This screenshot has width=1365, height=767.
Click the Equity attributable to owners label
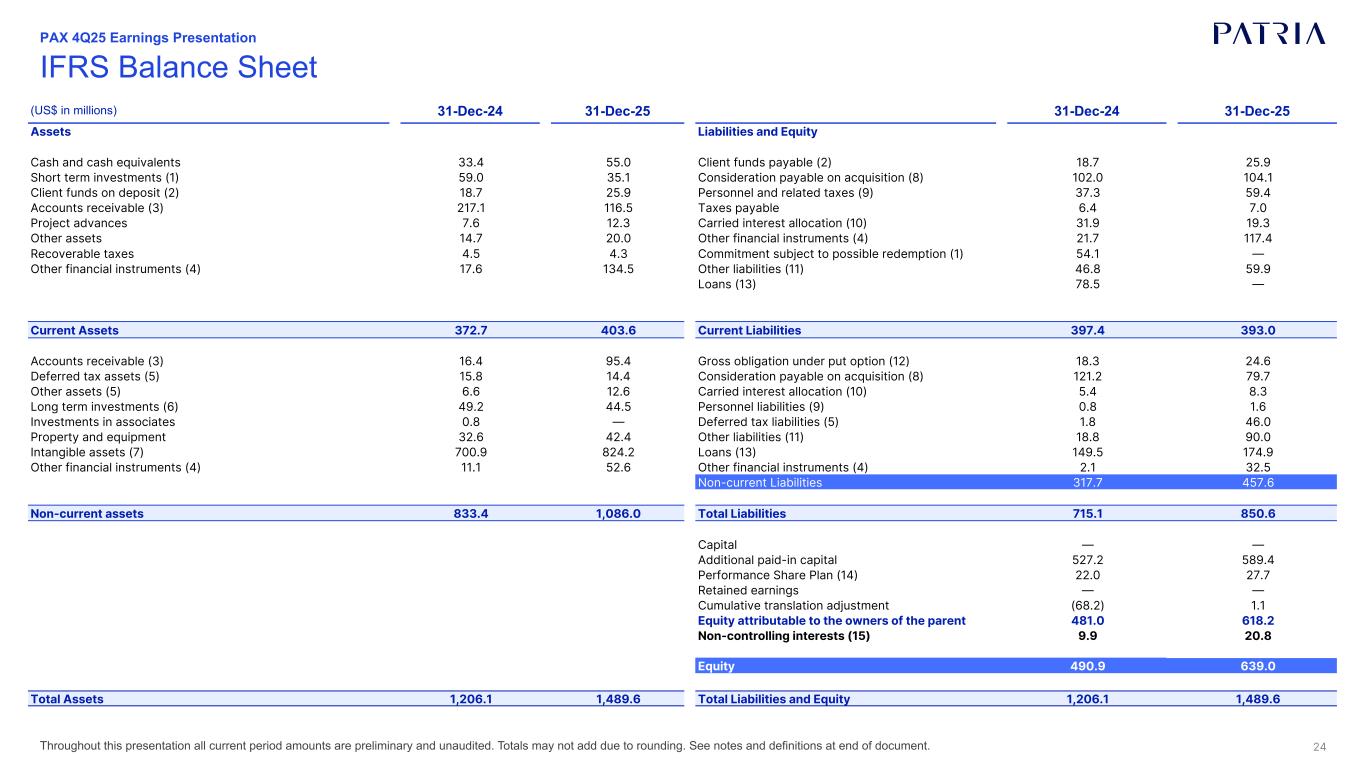(831, 620)
